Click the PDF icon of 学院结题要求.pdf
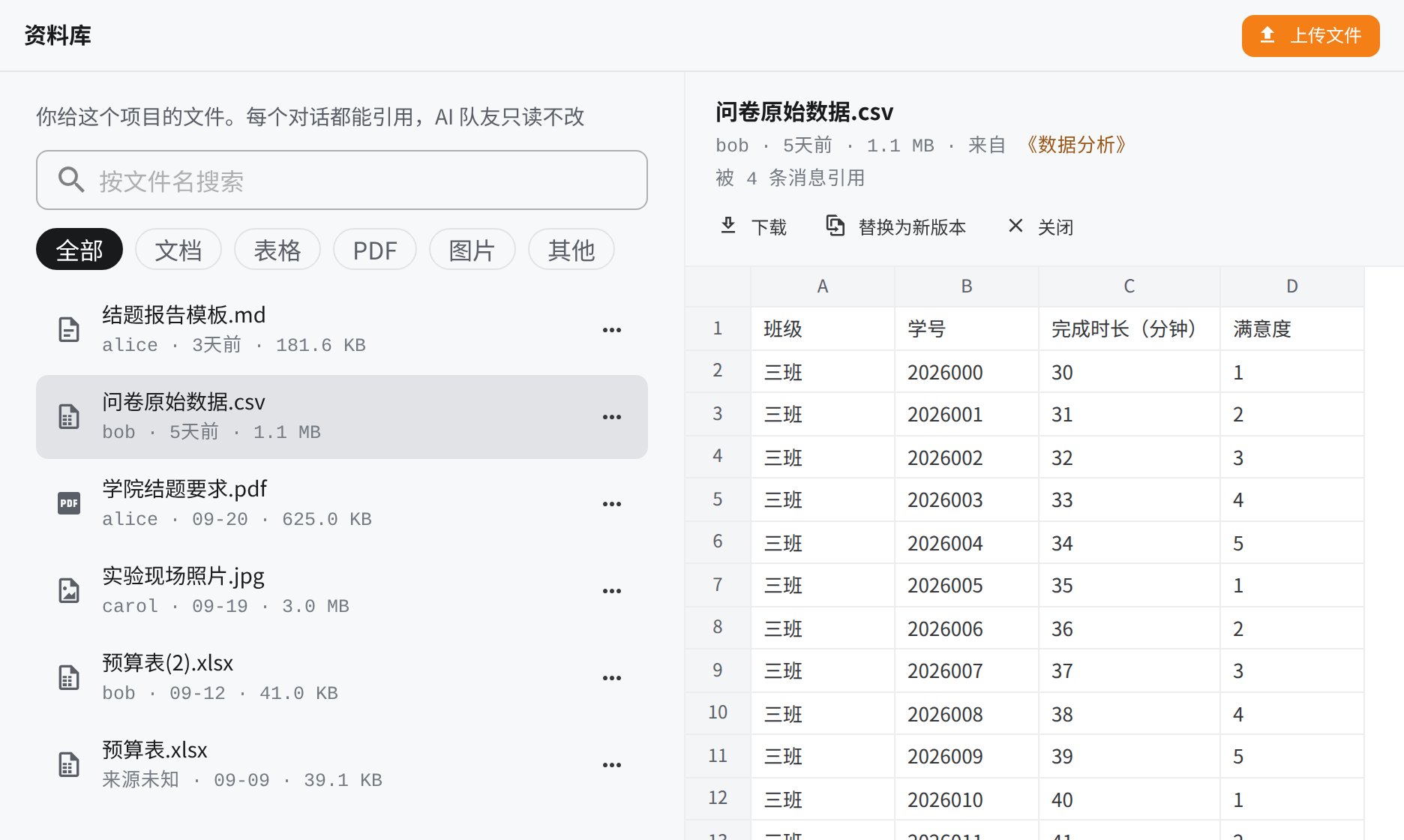 (69, 504)
